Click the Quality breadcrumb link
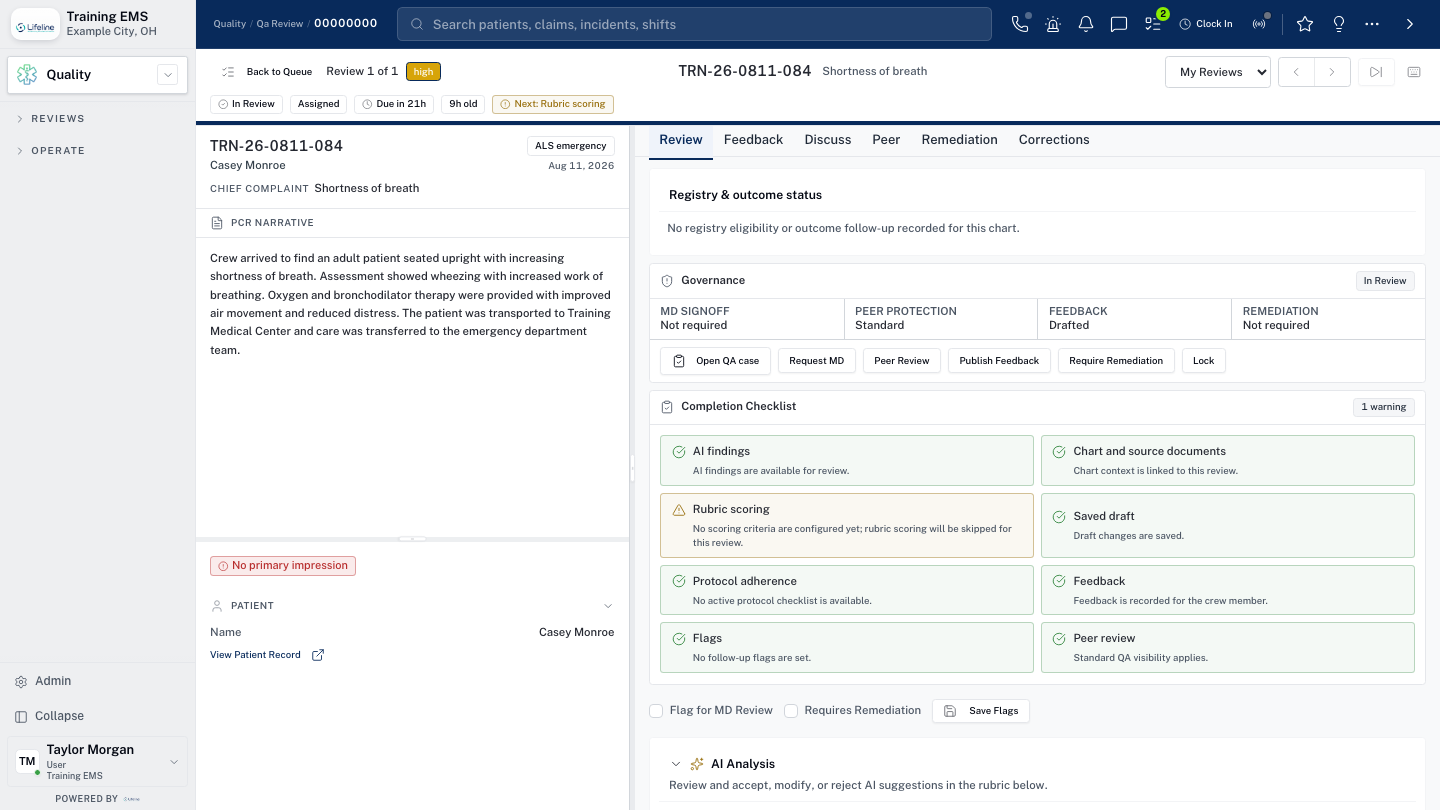1440x810 pixels. pyautogui.click(x=230, y=24)
